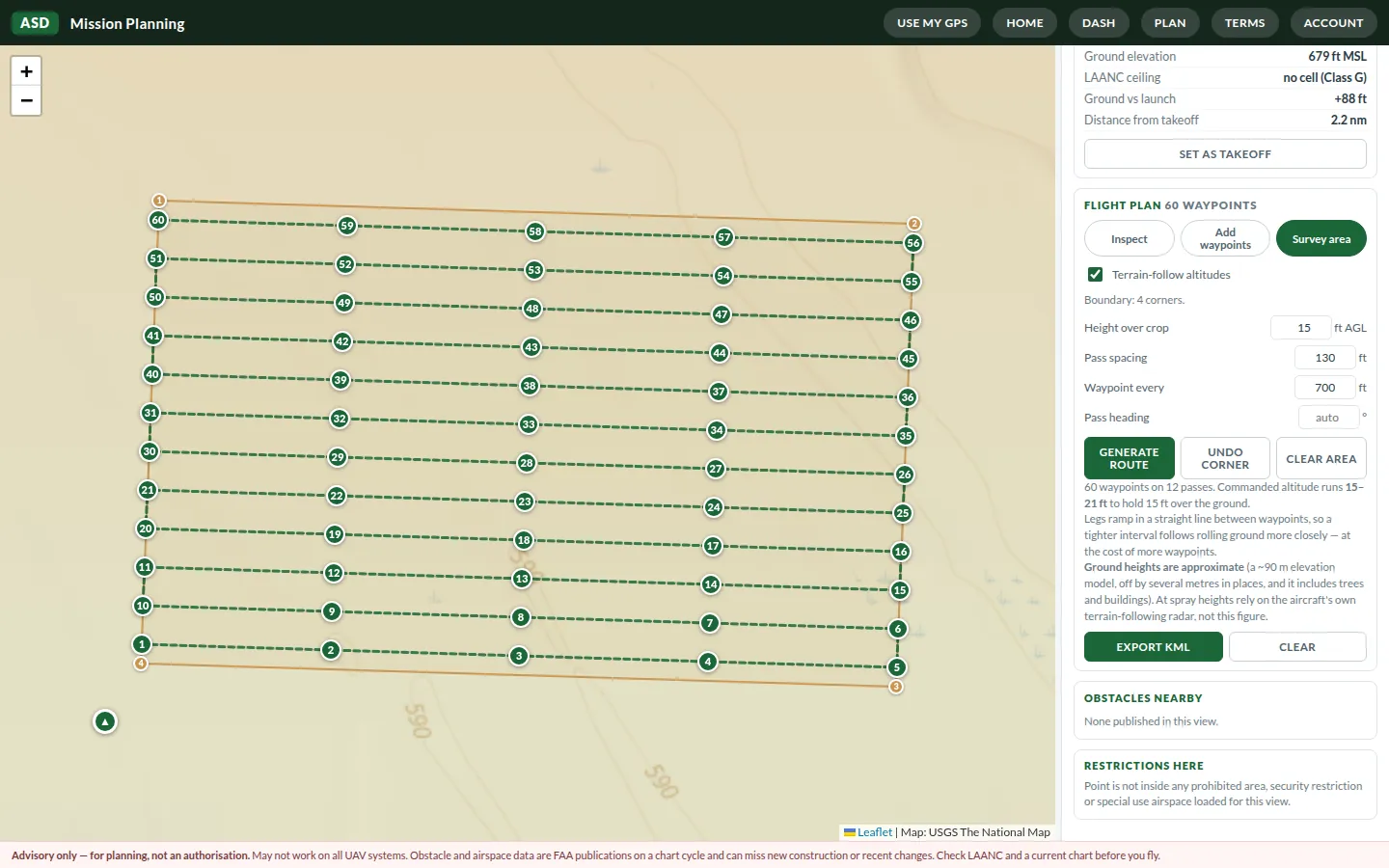Select waypoint 47 marker
Screen dimensions: 1389x868
722,314
